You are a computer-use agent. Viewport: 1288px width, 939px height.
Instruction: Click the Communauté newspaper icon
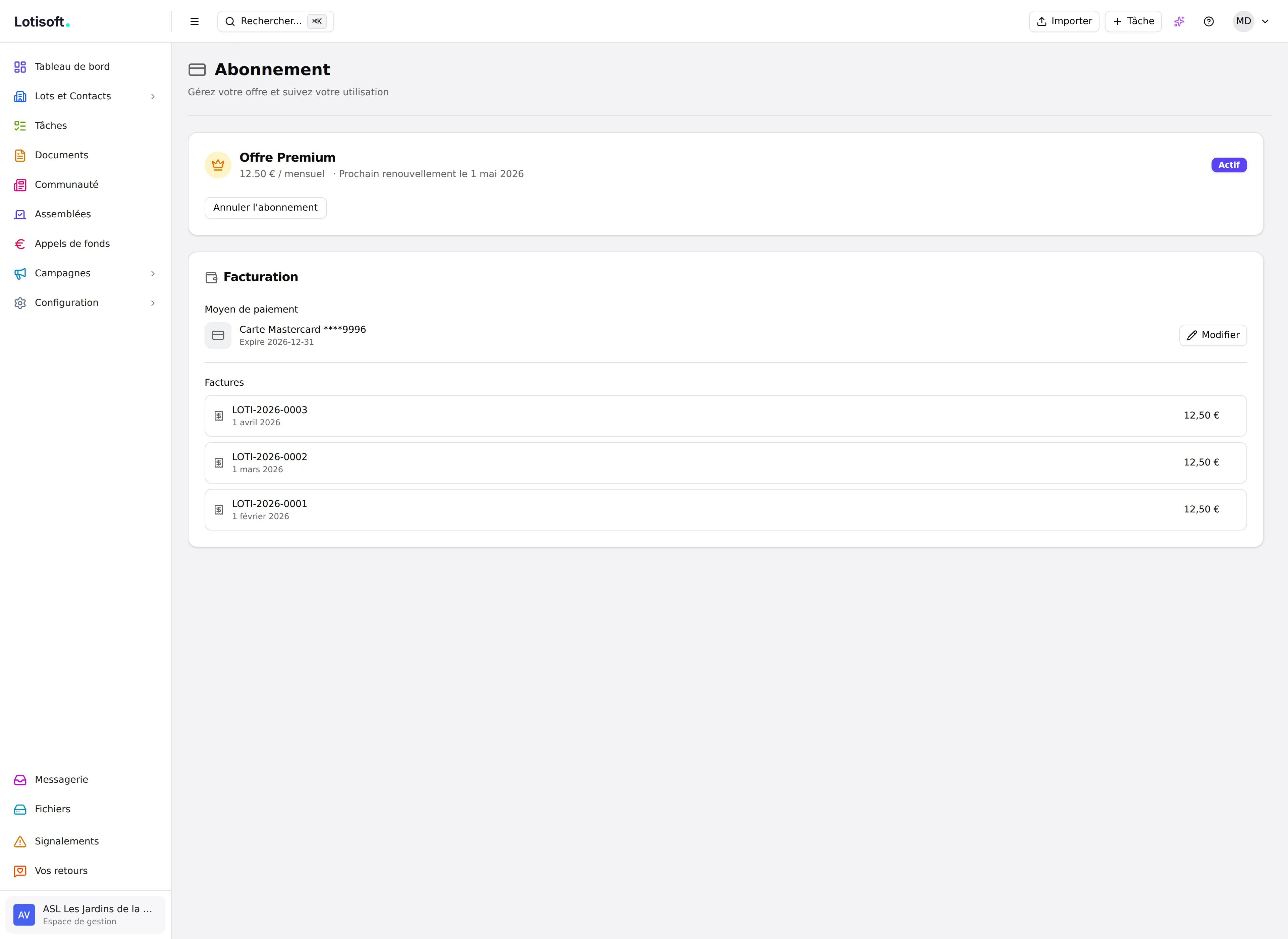pyautogui.click(x=20, y=185)
